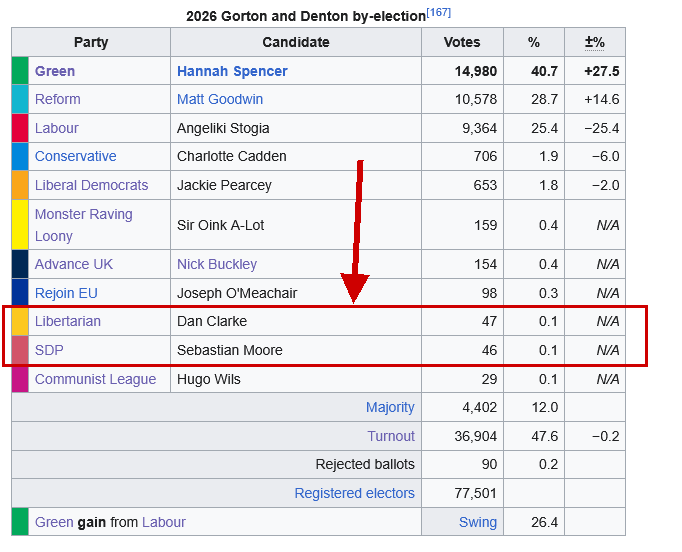This screenshot has height=552, width=682.
Task: Click the Conservative blue color swatch
Action: pyautogui.click(x=20, y=156)
